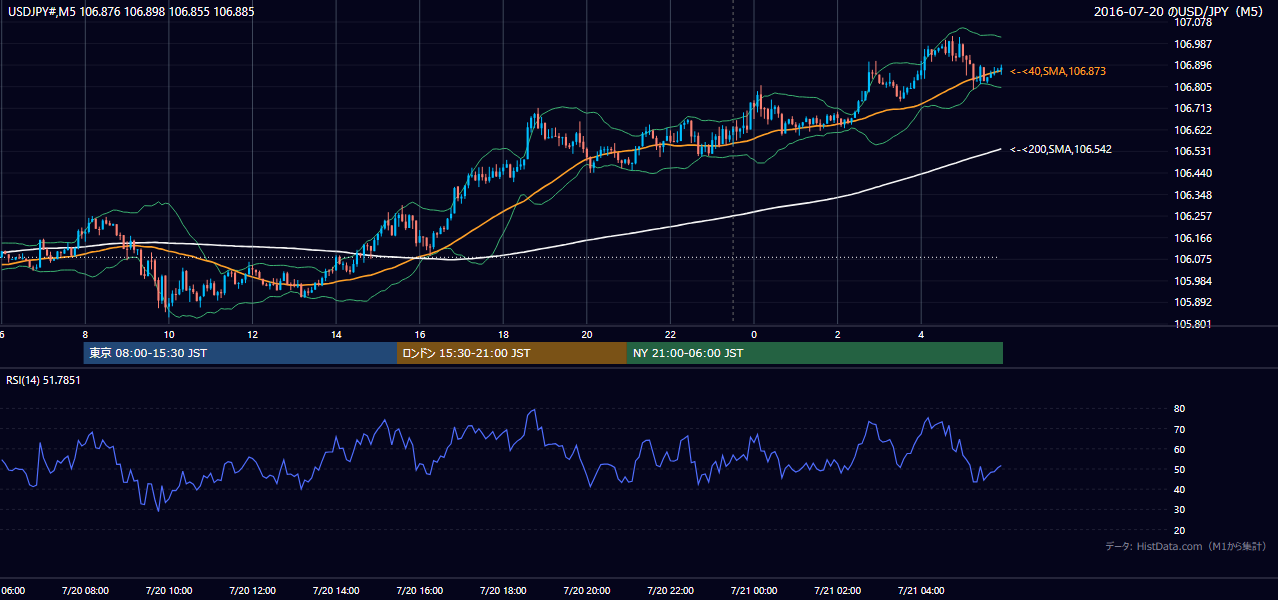The width and height of the screenshot is (1278, 600).
Task: Click the NY 21:00-06:00 JST session bar
Action: pyautogui.click(x=815, y=353)
